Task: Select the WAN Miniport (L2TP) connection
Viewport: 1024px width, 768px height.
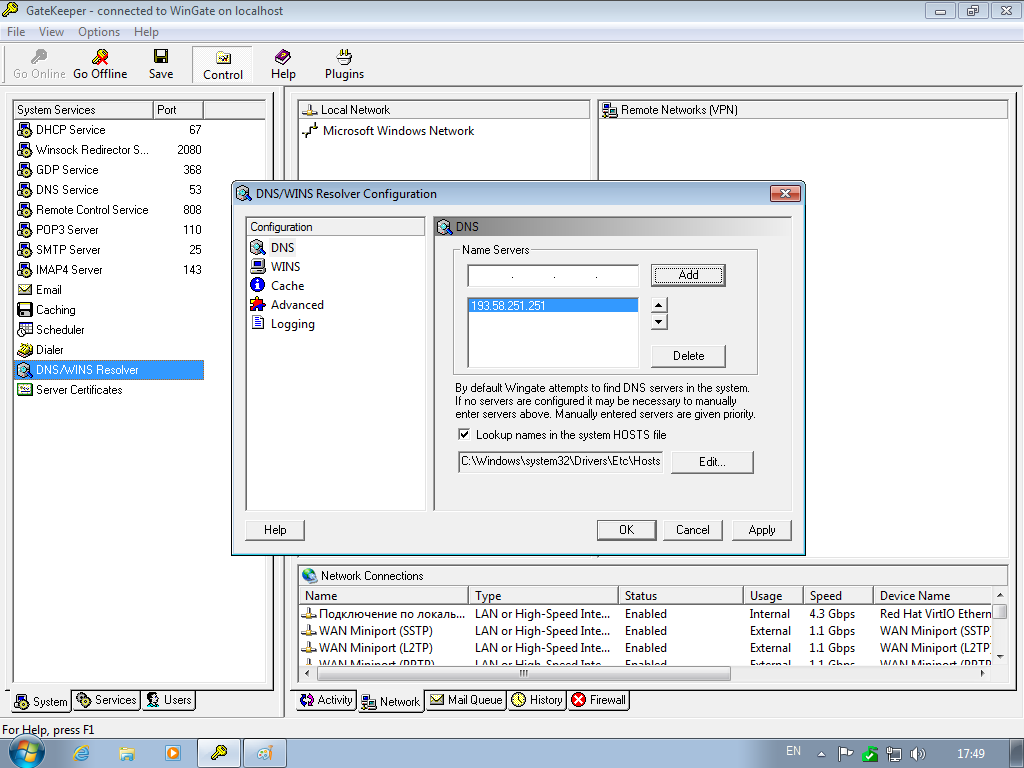Action: (367, 648)
